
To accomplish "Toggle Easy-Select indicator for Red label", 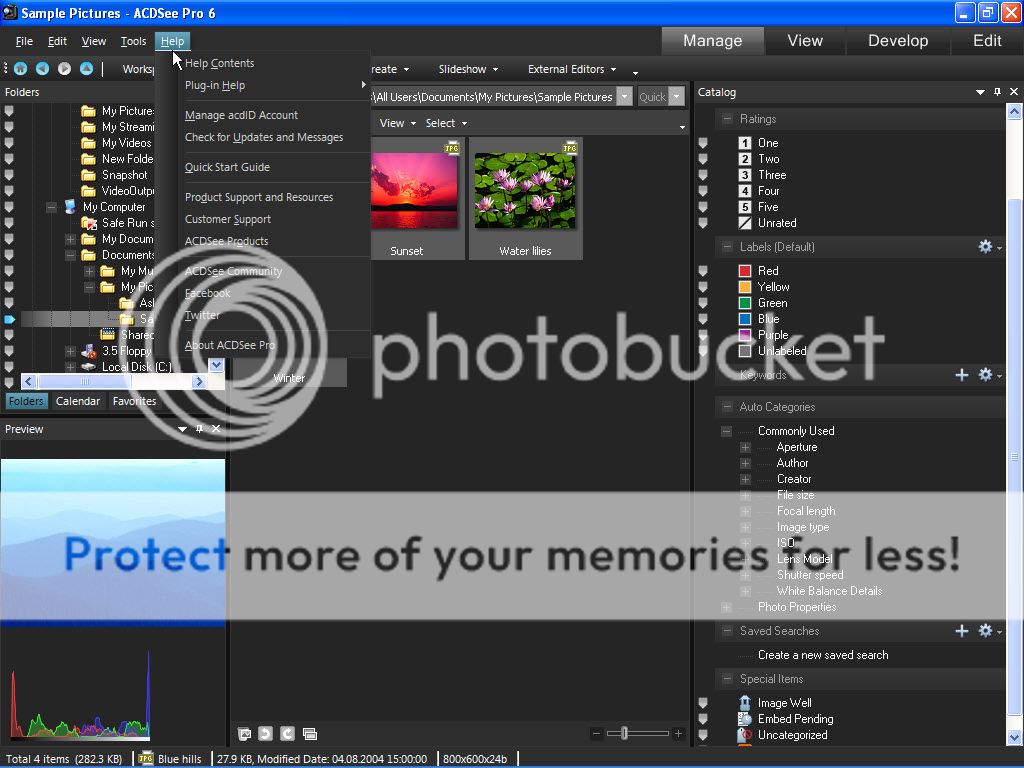I will 703,270.
